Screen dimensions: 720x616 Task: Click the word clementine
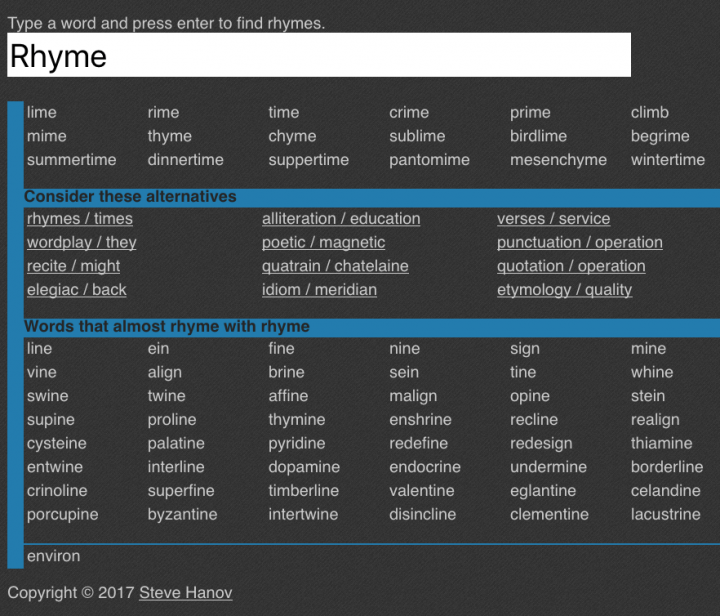[x=550, y=515]
